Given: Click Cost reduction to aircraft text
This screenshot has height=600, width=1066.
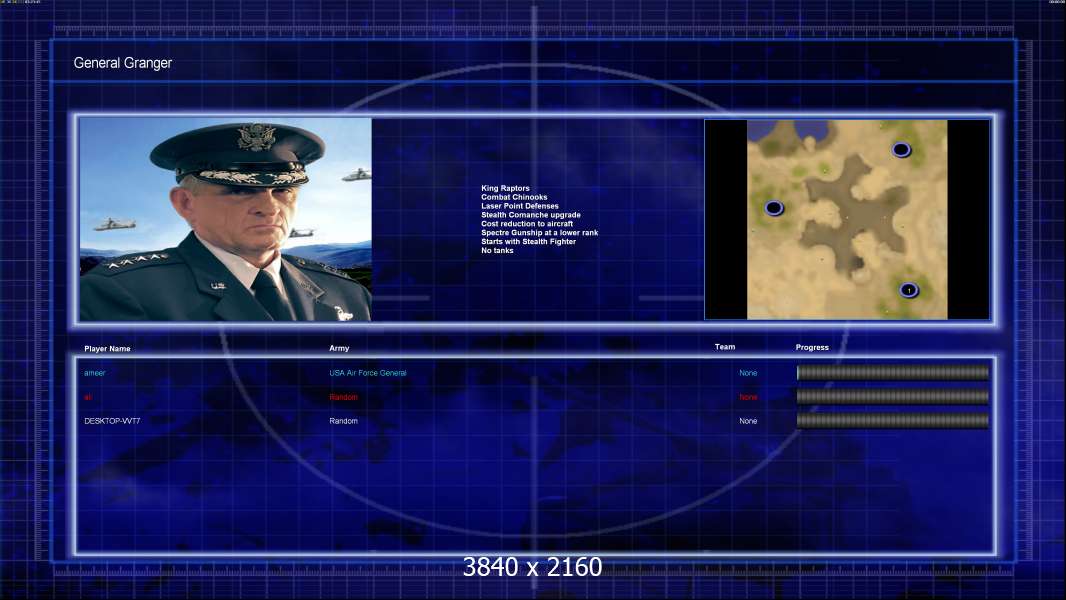Looking at the screenshot, I should click(527, 224).
